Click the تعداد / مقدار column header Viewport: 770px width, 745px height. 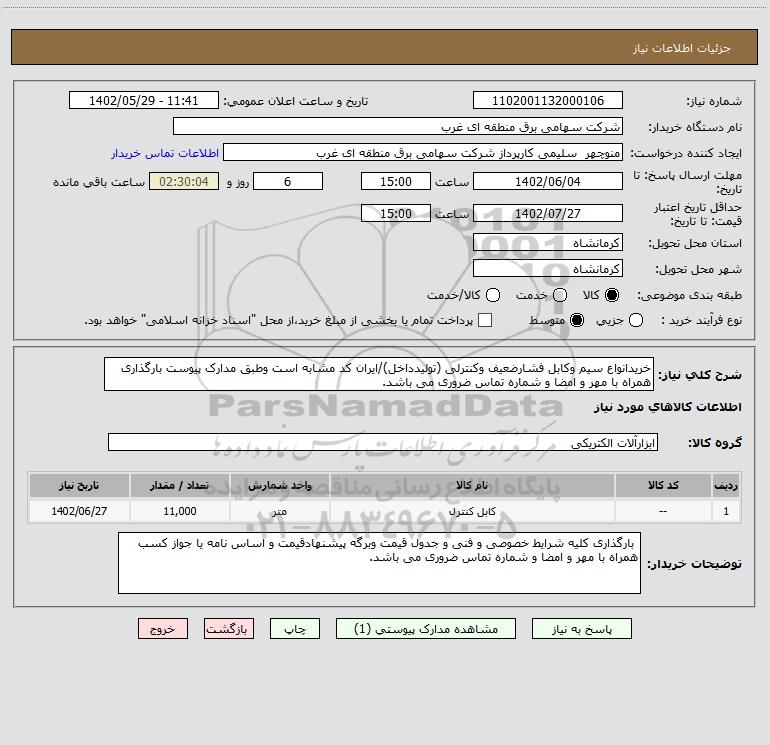[x=179, y=485]
